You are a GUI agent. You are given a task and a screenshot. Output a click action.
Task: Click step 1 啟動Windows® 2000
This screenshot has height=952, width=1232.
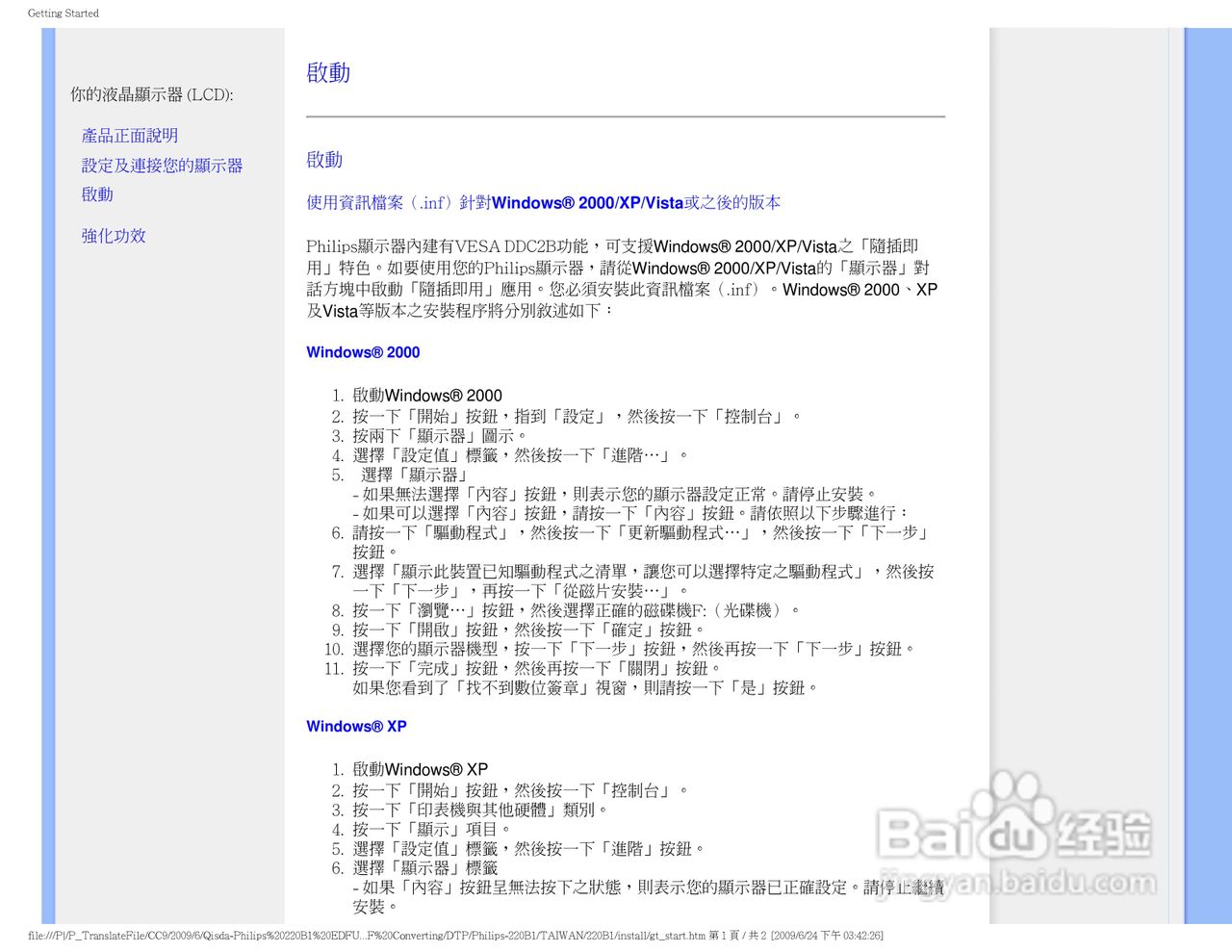point(427,396)
